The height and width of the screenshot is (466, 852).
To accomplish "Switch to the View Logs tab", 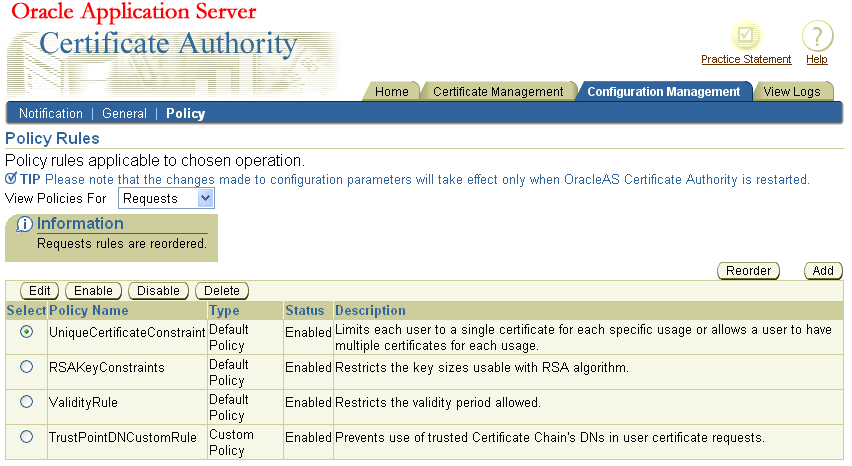I will tap(792, 91).
